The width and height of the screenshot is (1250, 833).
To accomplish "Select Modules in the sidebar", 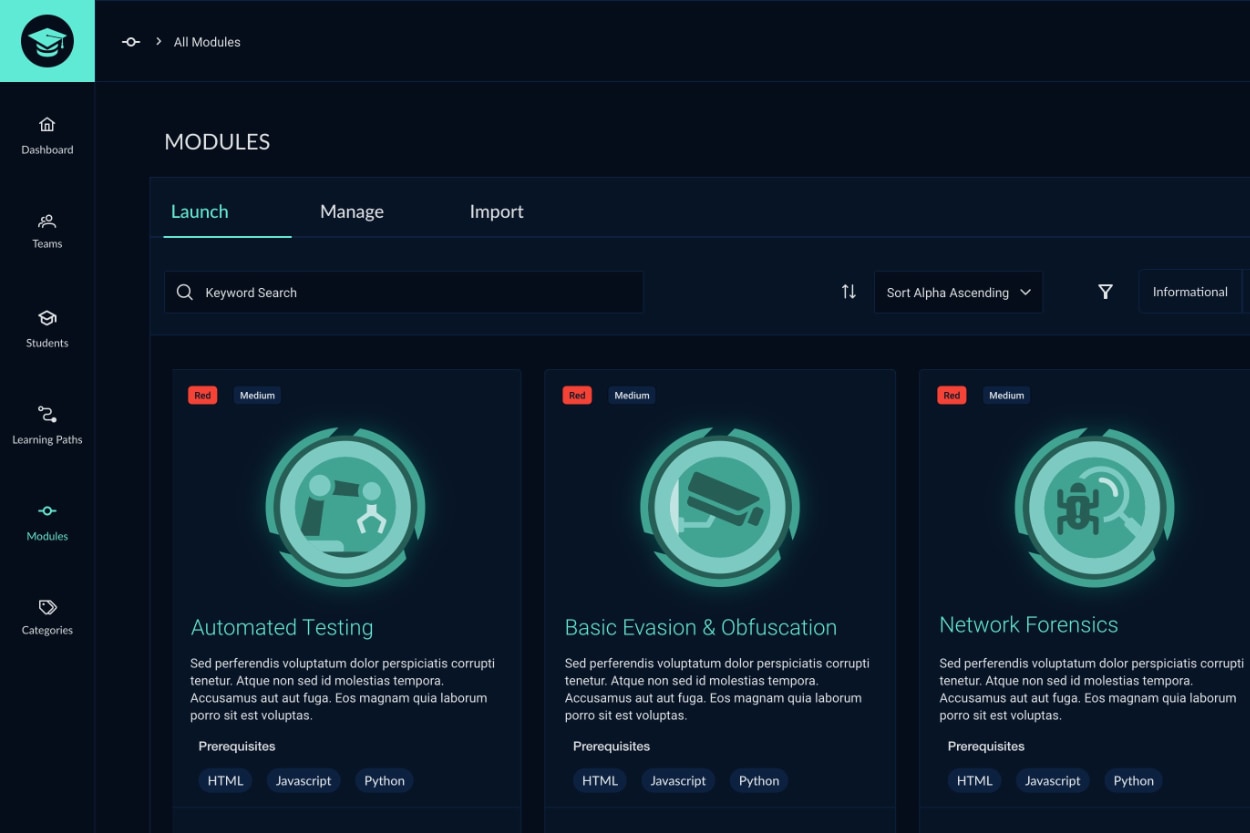I will pos(47,522).
